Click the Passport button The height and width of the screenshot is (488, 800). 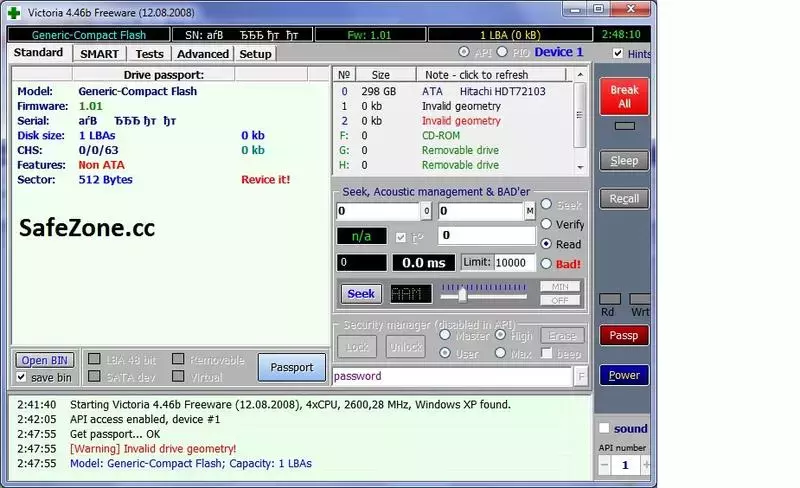click(x=292, y=367)
